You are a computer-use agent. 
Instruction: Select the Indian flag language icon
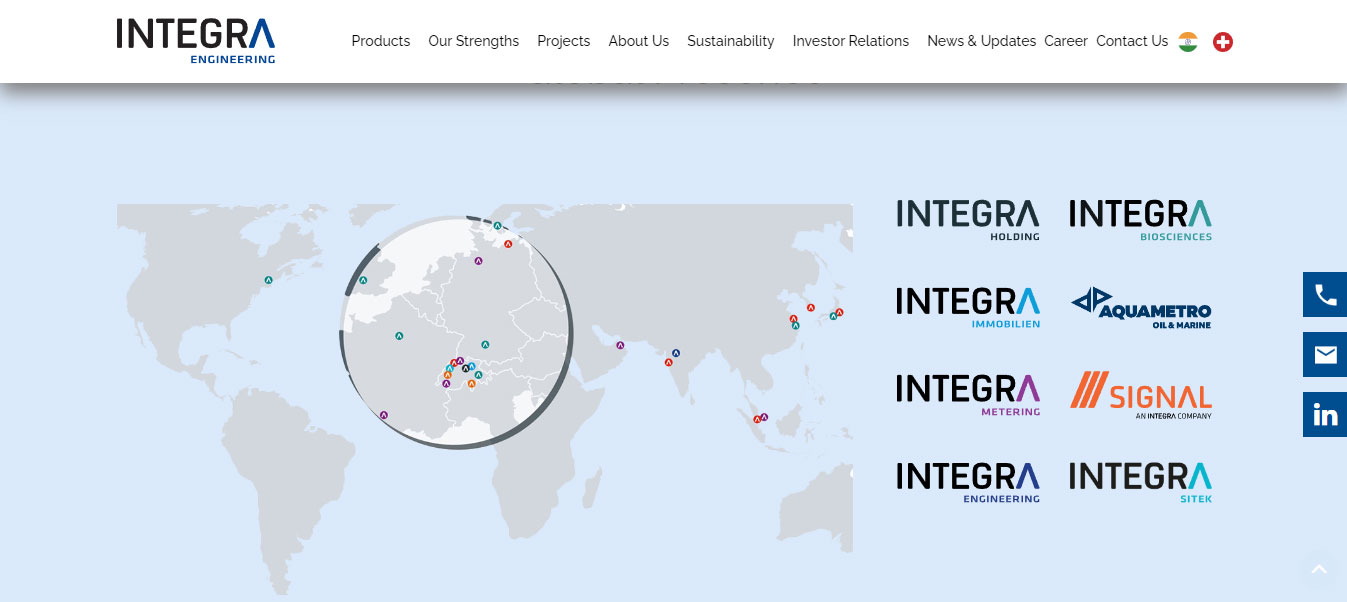point(1187,41)
